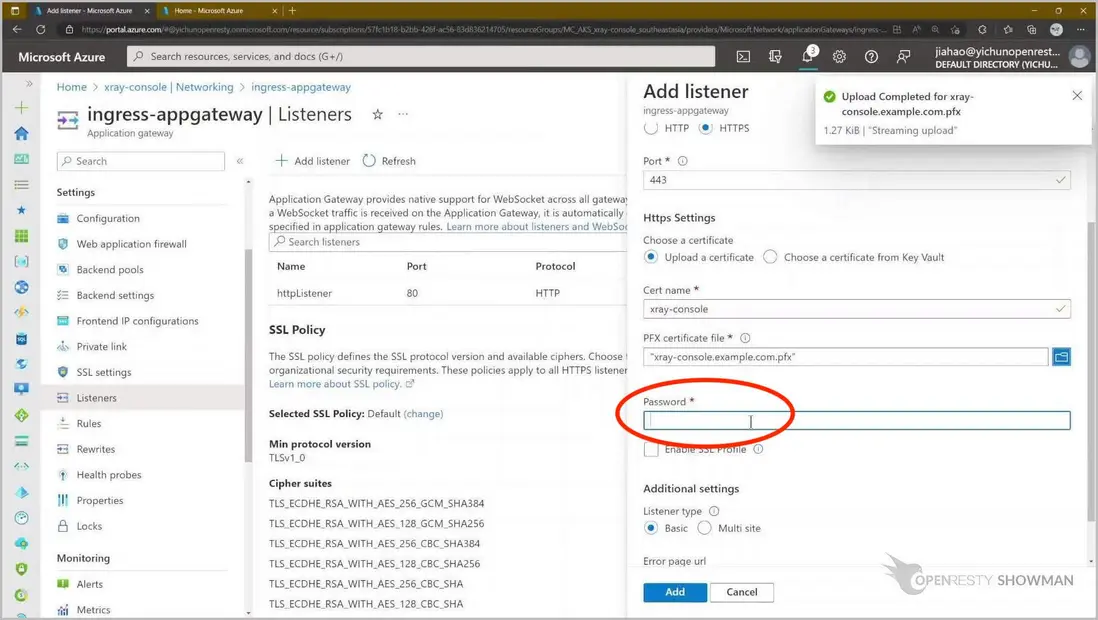Browse for PFX certificate file

point(1061,357)
